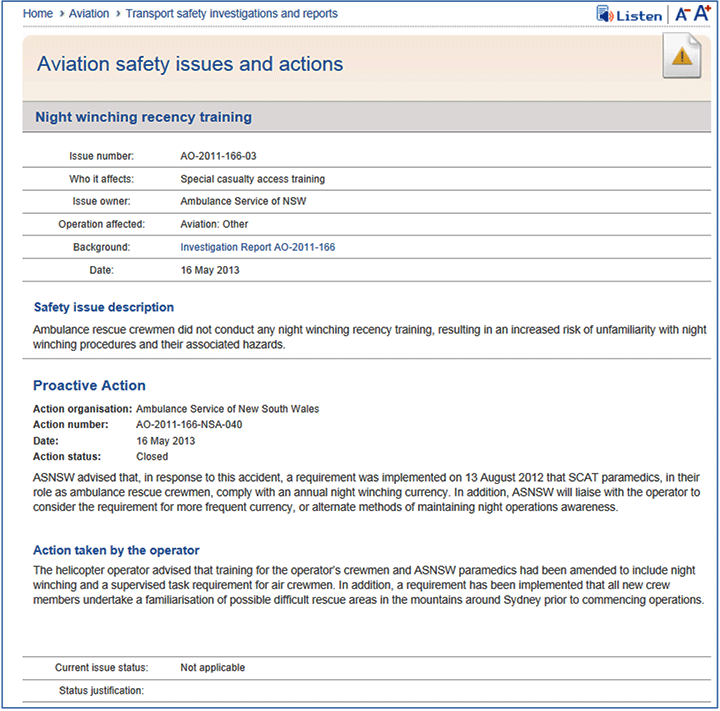The image size is (720, 711).
Task: Click the Proactive Action heading
Action: (x=89, y=385)
